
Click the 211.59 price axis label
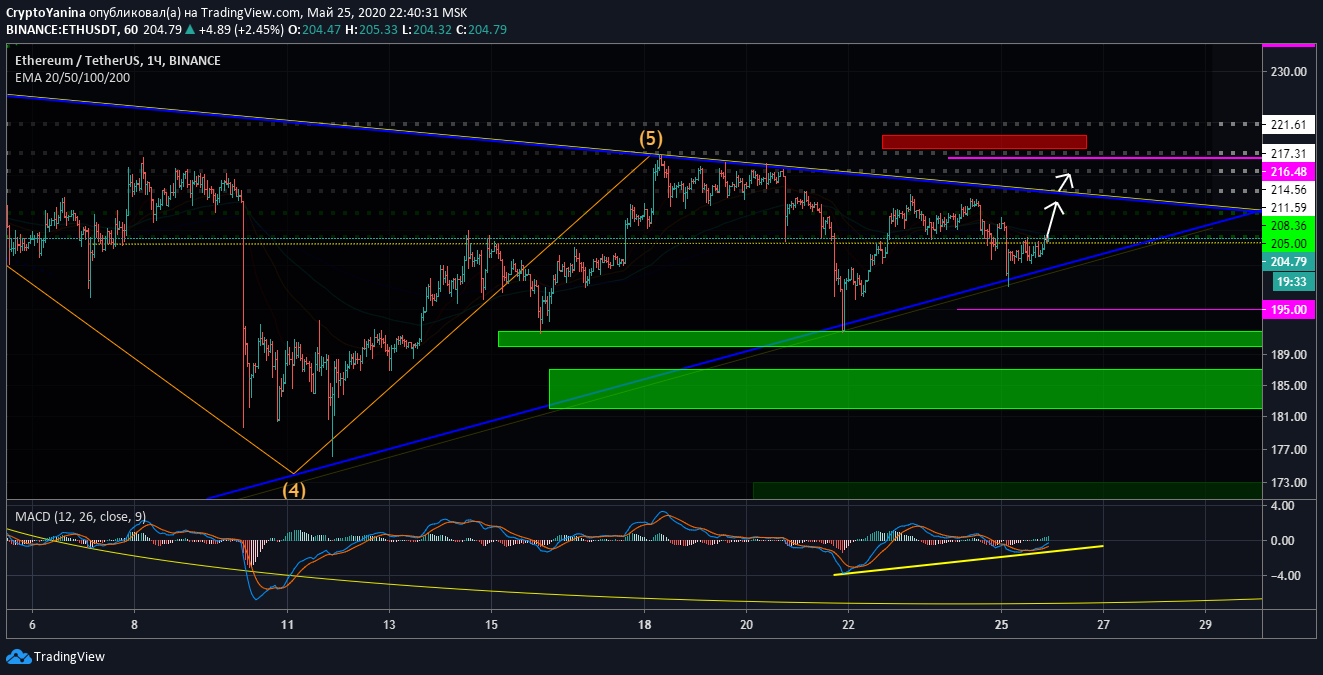tap(1289, 207)
